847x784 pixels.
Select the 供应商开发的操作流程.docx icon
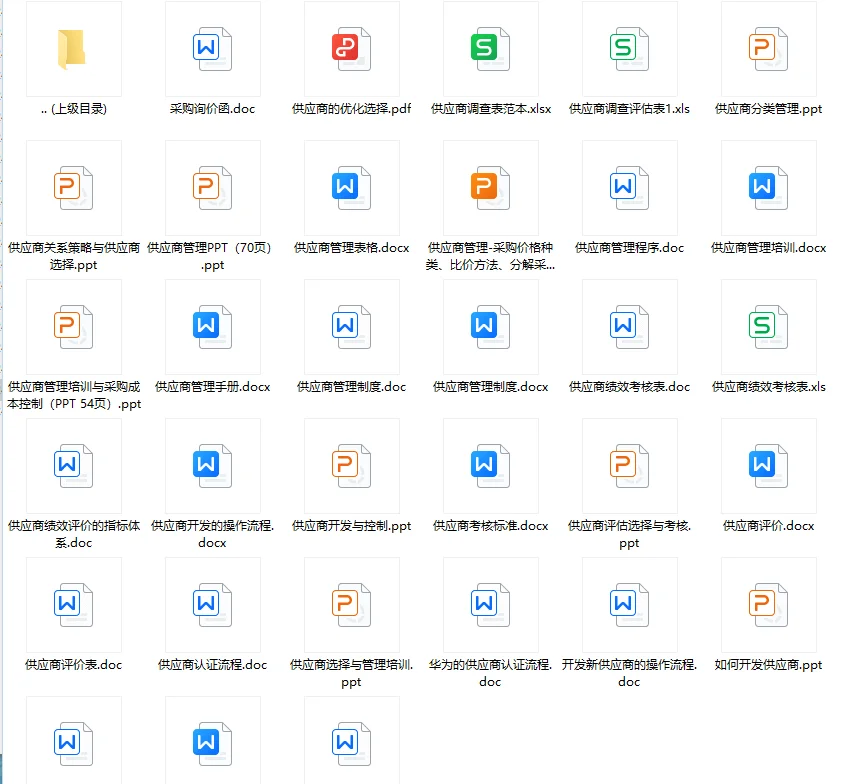212,465
